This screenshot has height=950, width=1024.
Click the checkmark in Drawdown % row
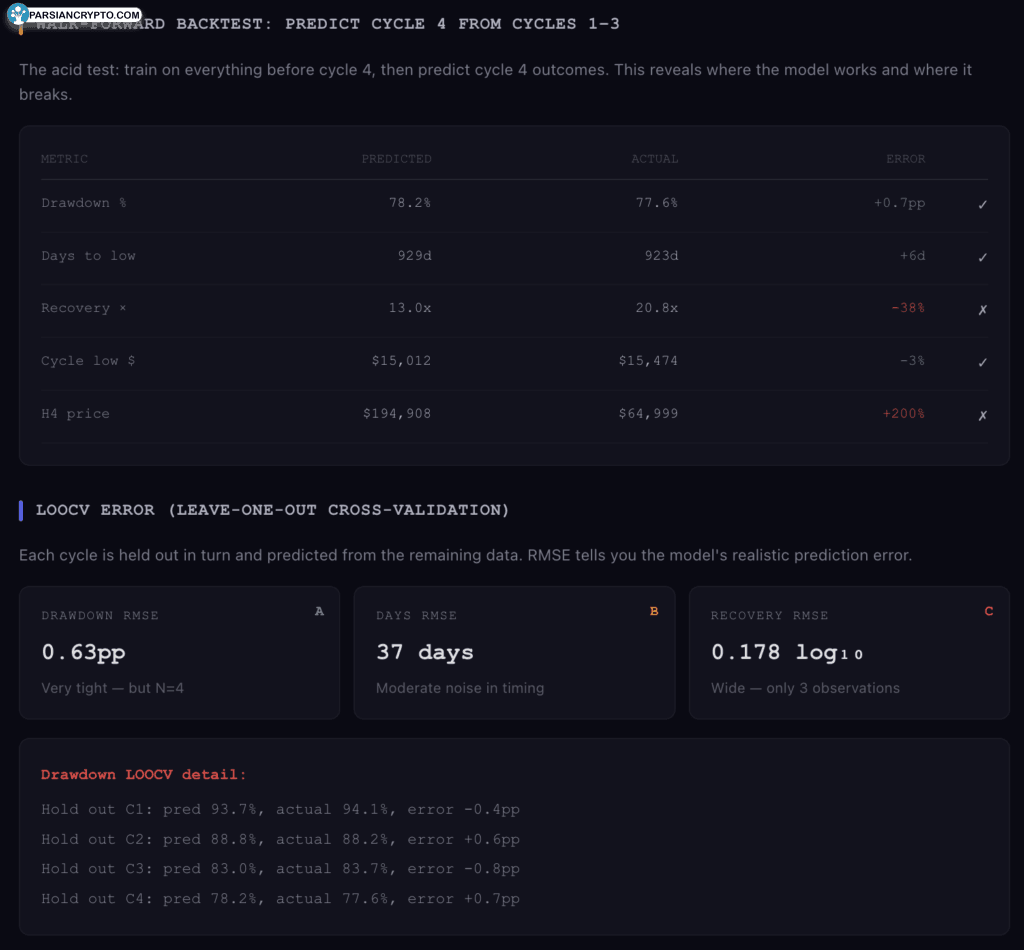click(982, 204)
